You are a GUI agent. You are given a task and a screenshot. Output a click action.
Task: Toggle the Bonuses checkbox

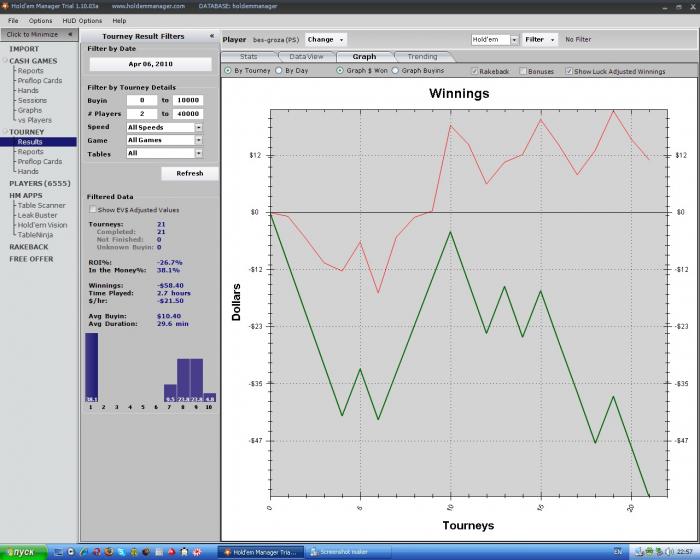coord(523,71)
